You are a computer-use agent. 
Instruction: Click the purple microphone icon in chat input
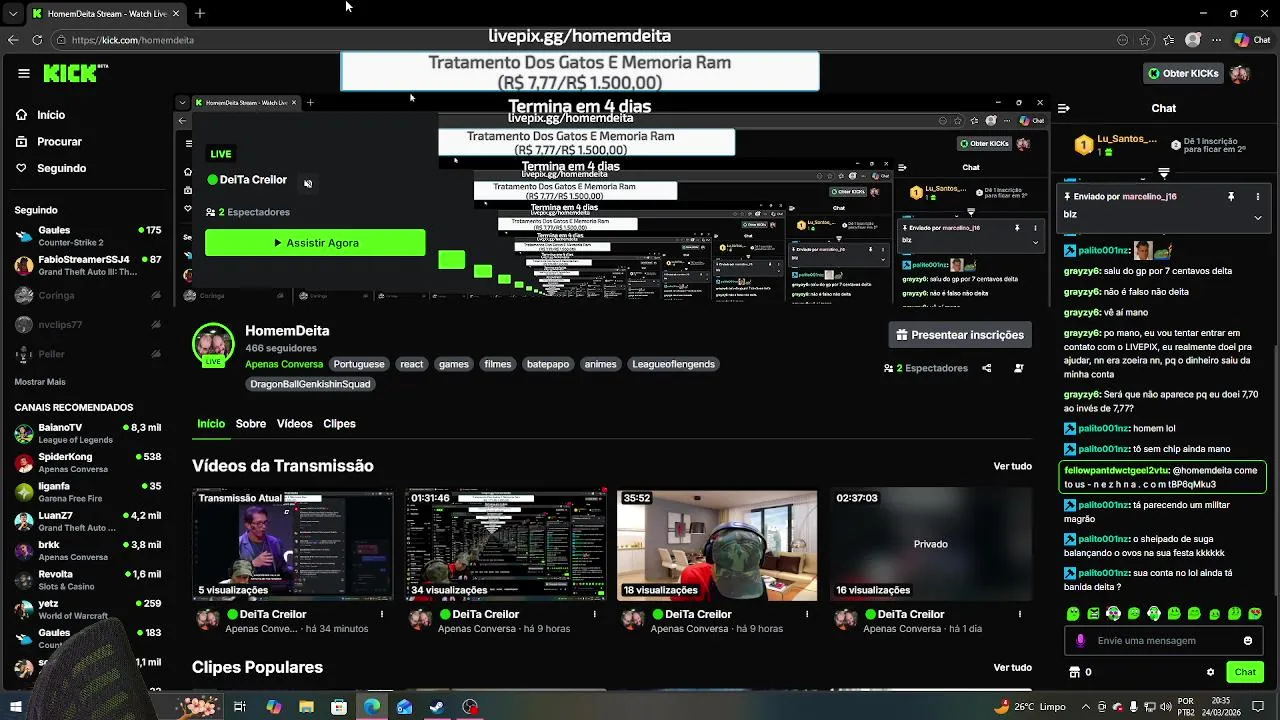(1081, 641)
